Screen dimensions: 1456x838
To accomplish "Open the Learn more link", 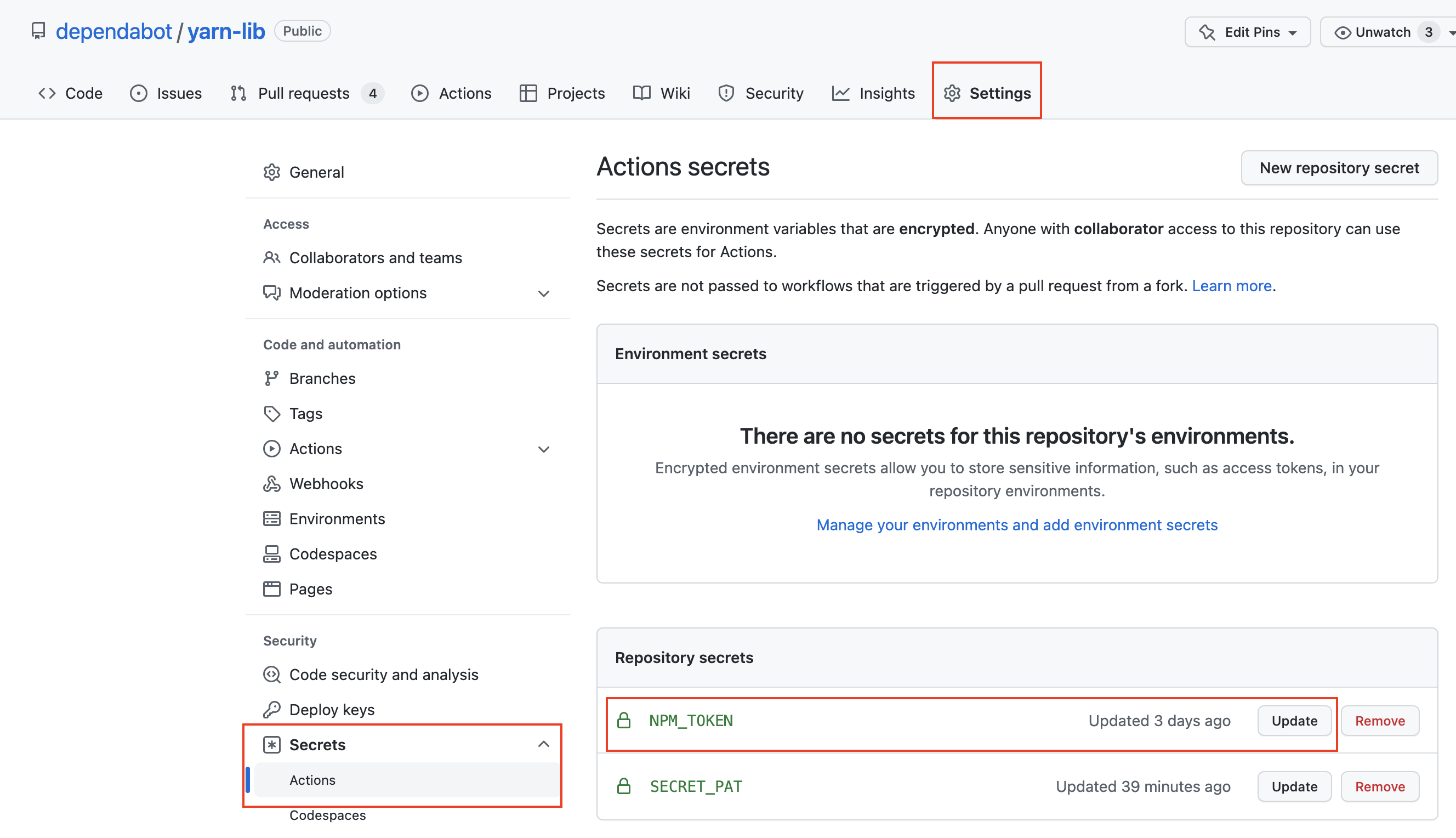I will pyautogui.click(x=1231, y=286).
